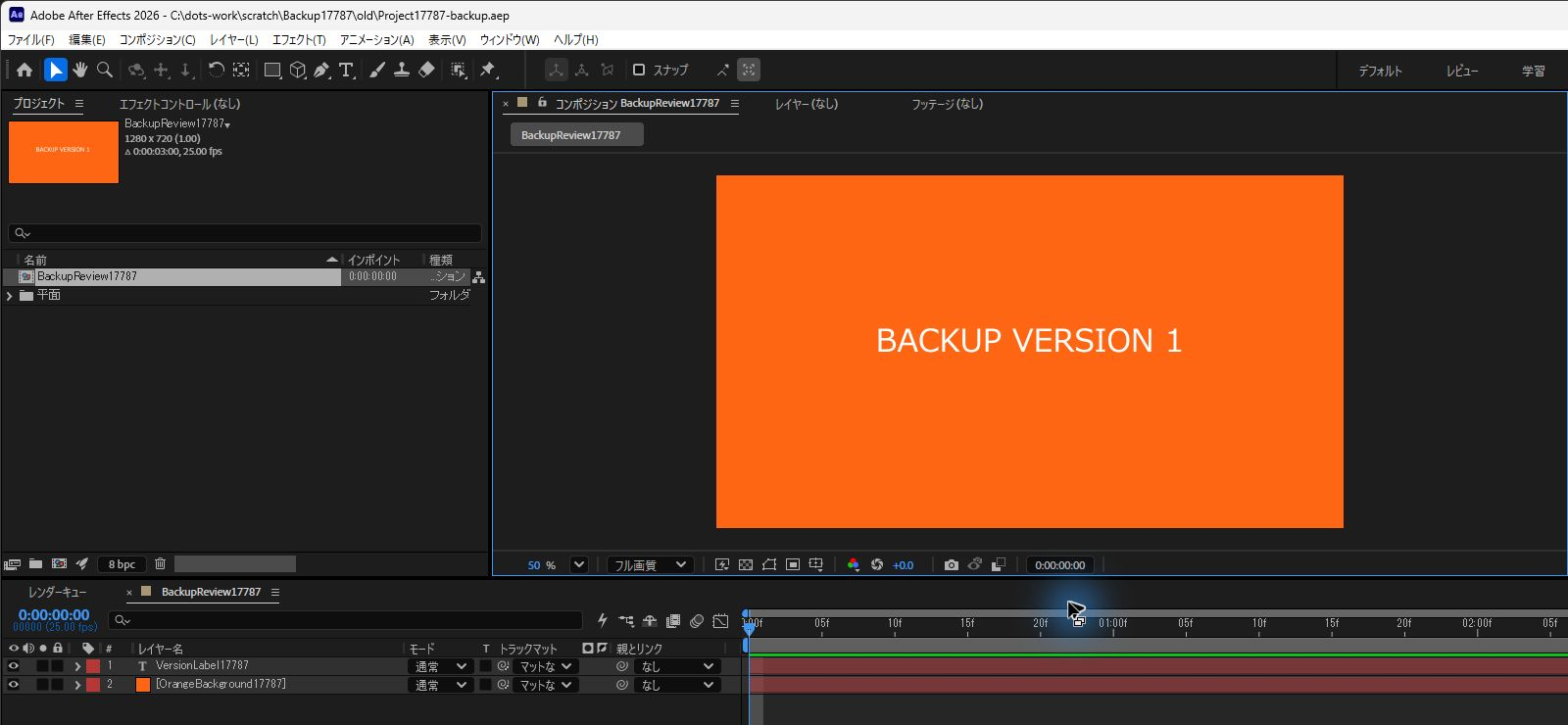Open the composition flowchart icon in the Project panel
This screenshot has width=1568, height=725.
(x=478, y=277)
